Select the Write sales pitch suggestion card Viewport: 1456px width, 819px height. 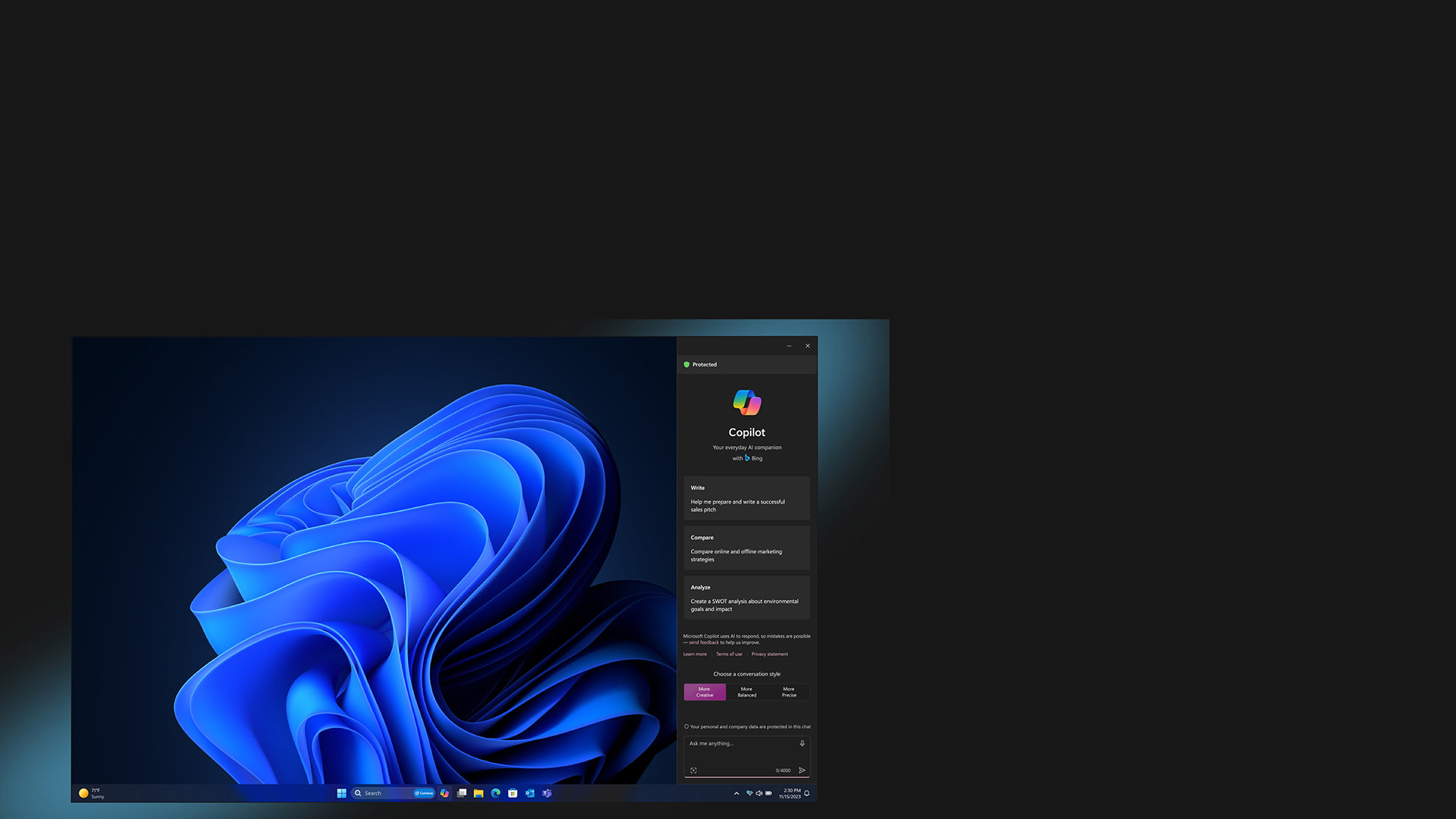[746, 498]
